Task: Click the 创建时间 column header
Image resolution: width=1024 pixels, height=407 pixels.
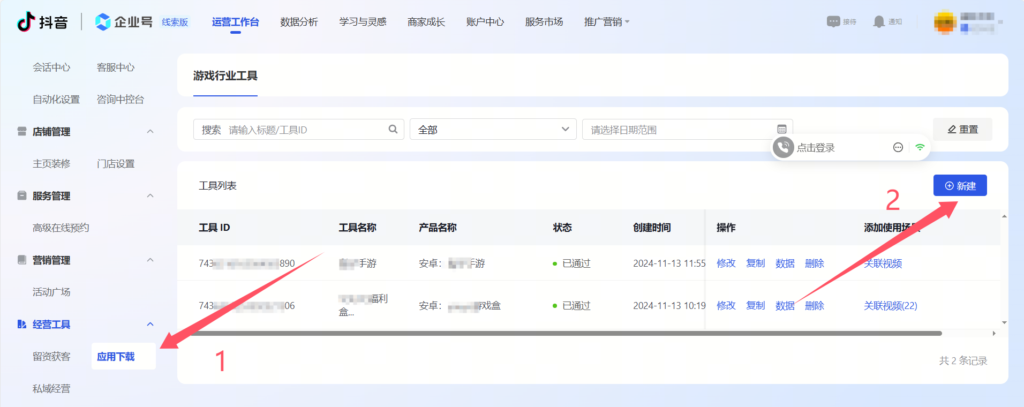Action: [652, 227]
